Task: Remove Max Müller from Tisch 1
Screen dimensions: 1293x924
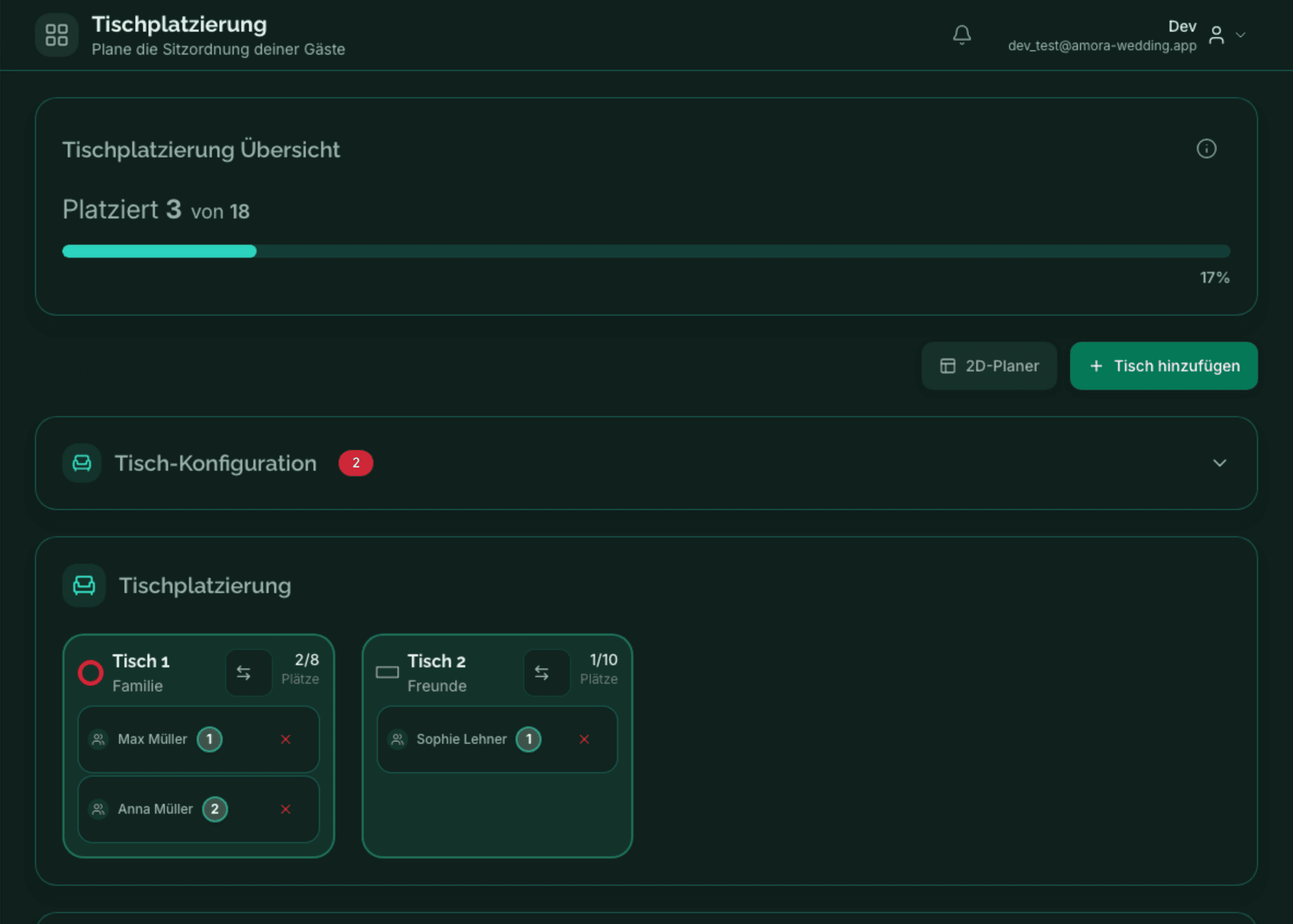Action: (x=286, y=739)
